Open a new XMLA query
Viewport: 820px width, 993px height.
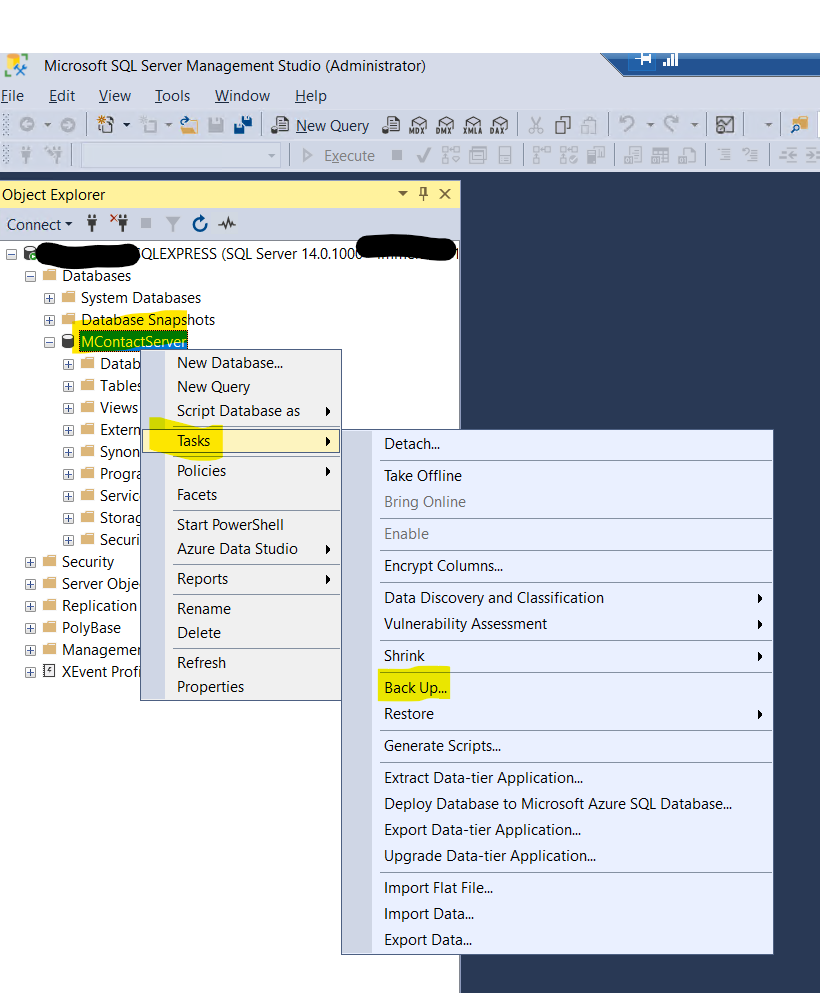click(x=472, y=125)
